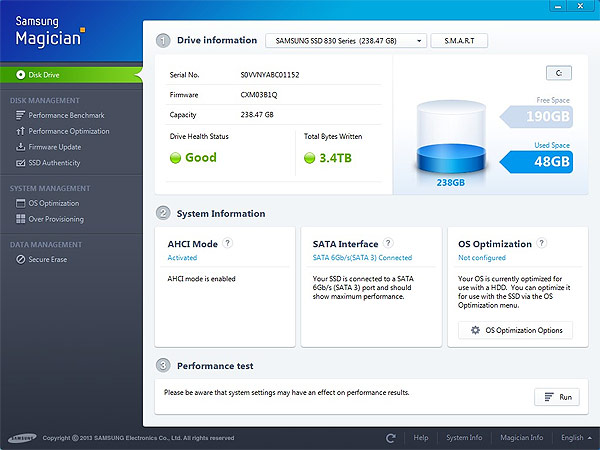Select Disk Drive in the sidebar
This screenshot has height=450, width=600.
click(x=71, y=75)
